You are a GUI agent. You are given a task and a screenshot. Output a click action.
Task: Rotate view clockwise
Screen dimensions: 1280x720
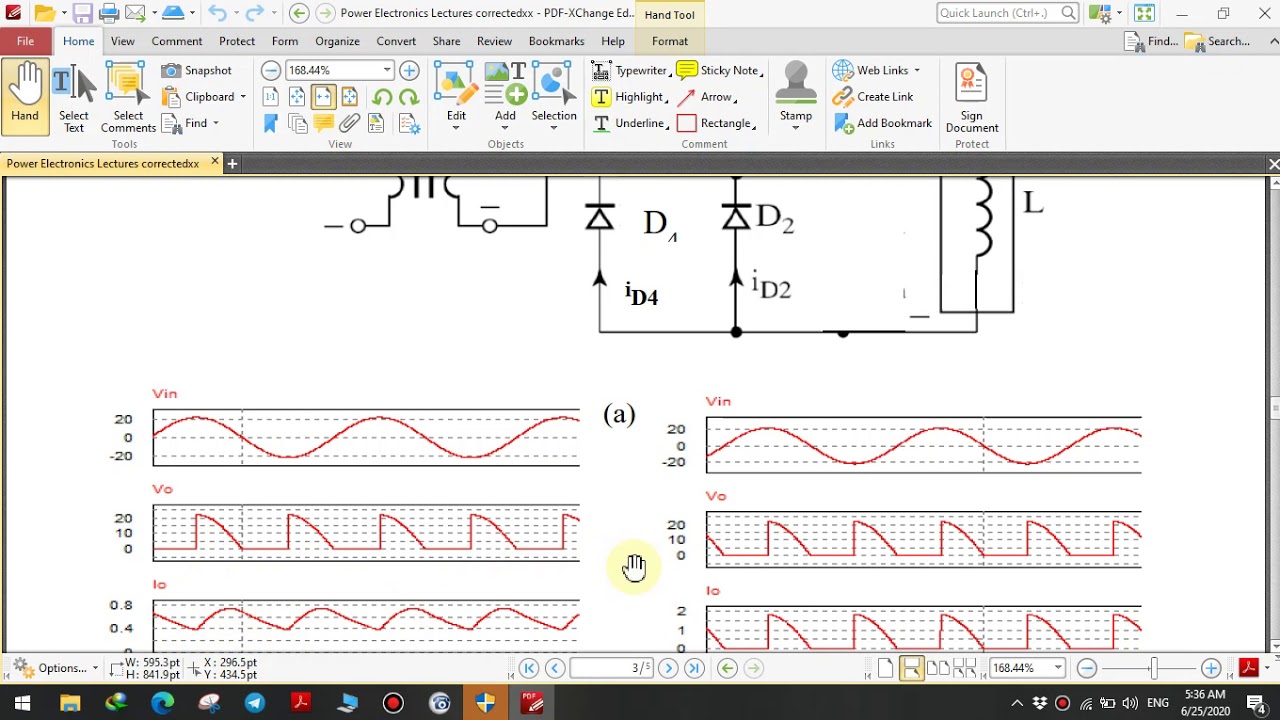click(408, 97)
